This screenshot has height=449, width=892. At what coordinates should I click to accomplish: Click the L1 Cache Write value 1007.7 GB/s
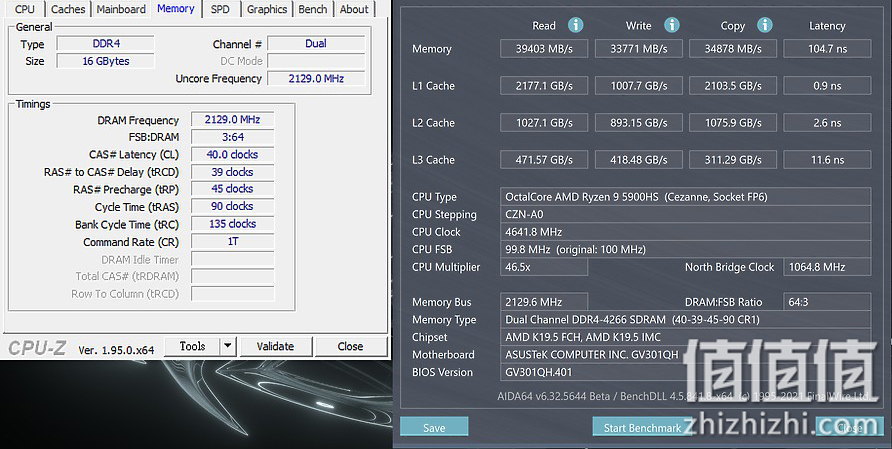[x=639, y=85]
